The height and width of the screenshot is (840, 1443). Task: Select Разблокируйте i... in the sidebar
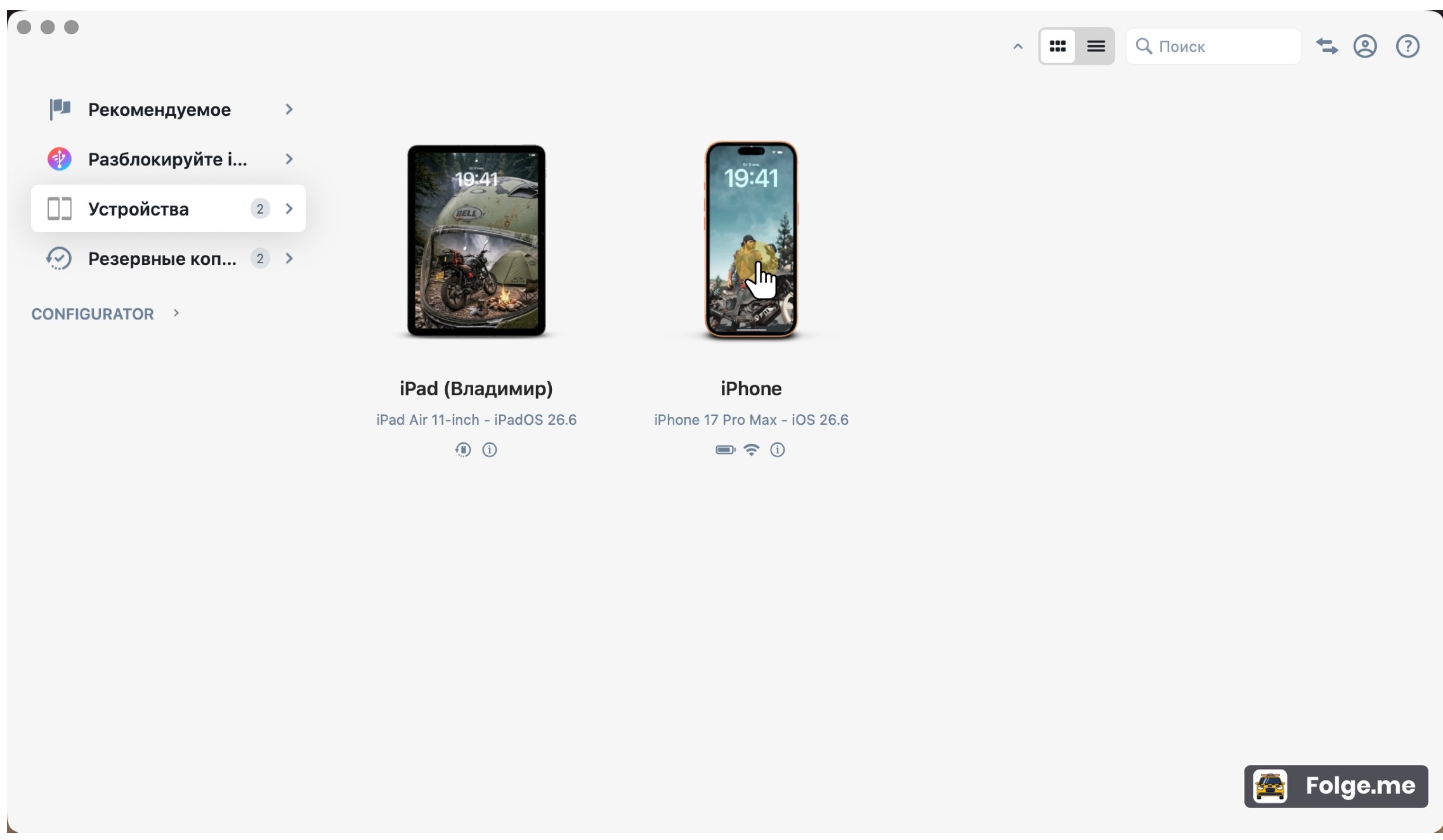coord(168,158)
